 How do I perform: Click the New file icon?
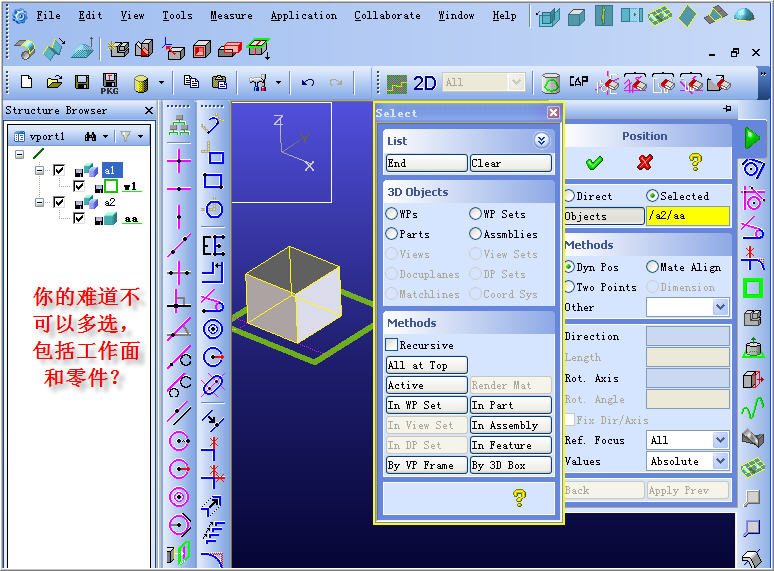[27, 81]
